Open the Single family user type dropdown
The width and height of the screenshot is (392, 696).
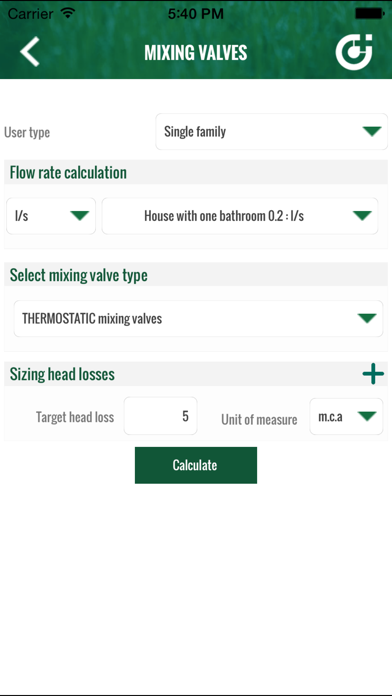tap(272, 131)
